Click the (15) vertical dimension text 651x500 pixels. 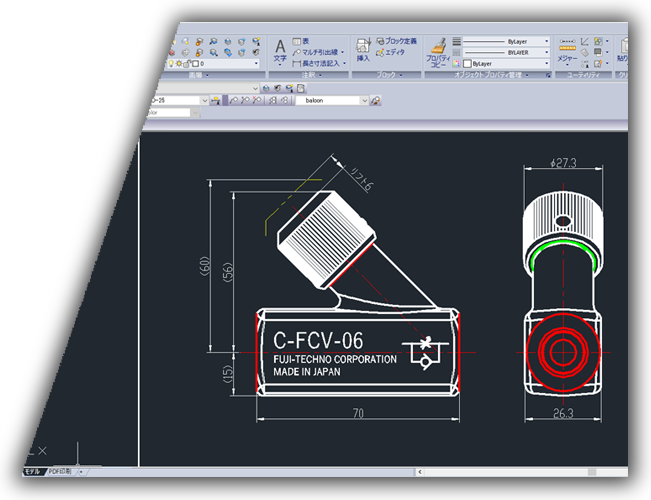coord(228,374)
